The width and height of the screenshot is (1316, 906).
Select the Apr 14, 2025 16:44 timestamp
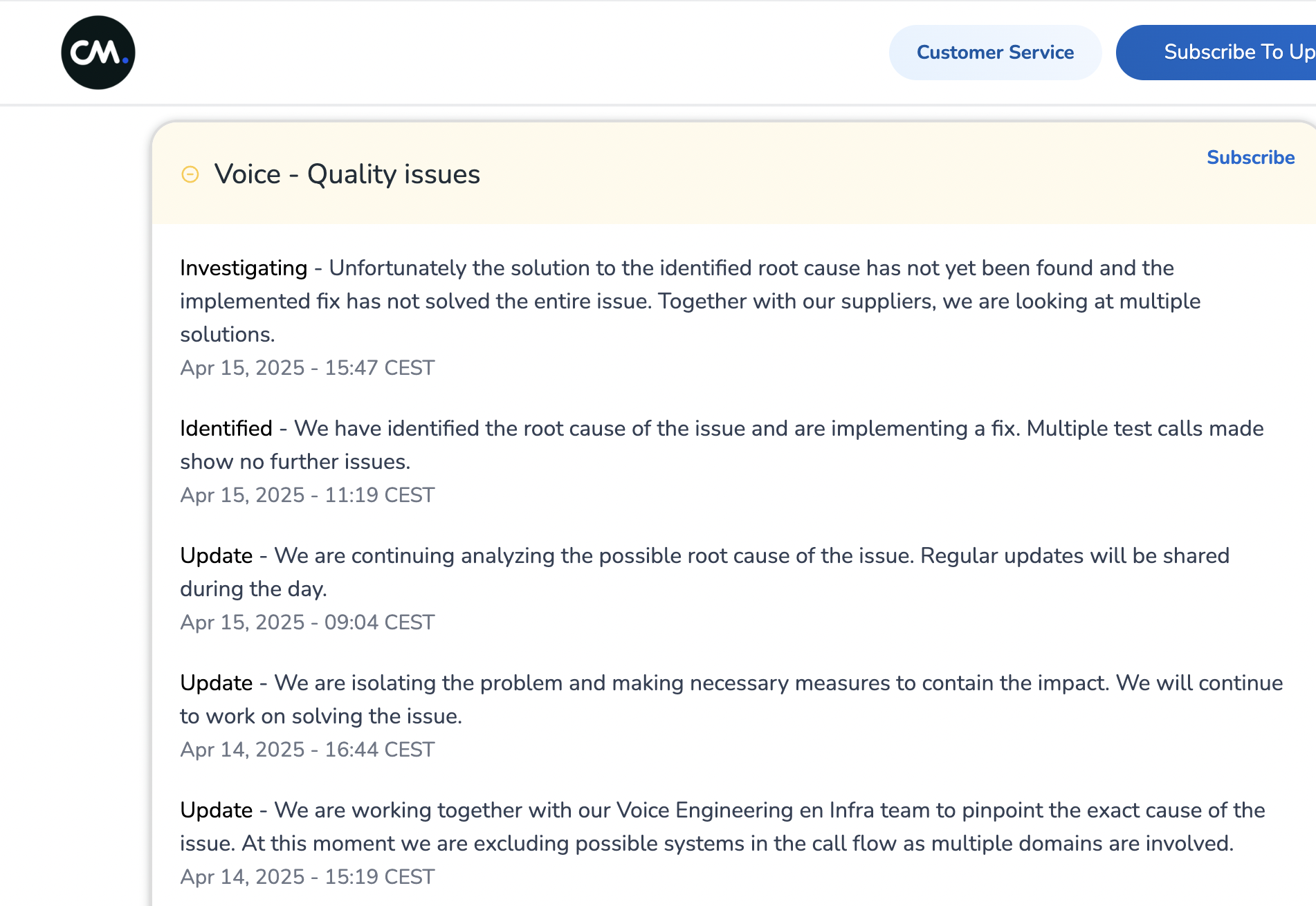click(307, 750)
